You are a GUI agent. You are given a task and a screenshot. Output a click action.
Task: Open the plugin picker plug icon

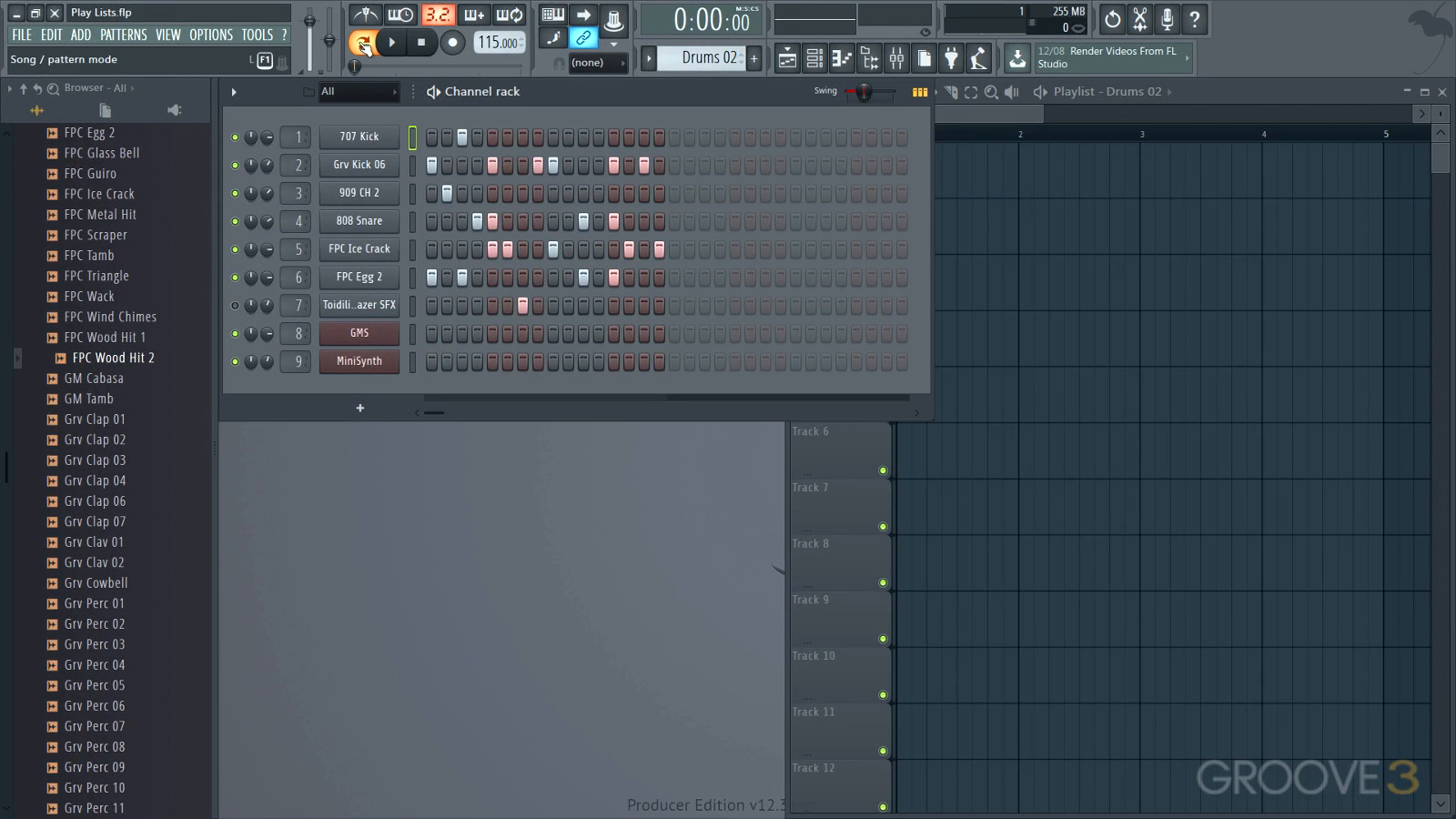tap(951, 57)
